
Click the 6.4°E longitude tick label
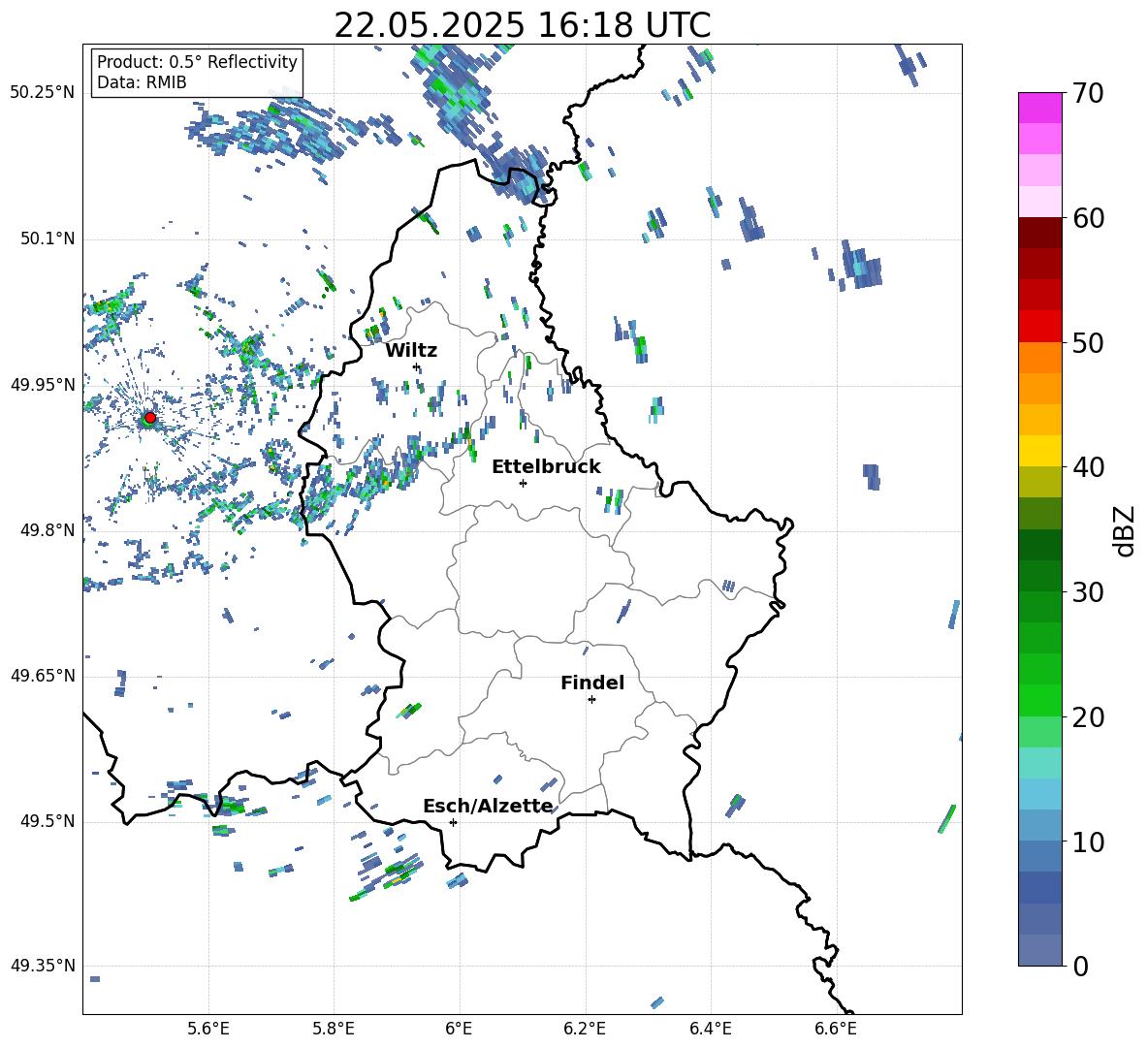coord(710,1029)
